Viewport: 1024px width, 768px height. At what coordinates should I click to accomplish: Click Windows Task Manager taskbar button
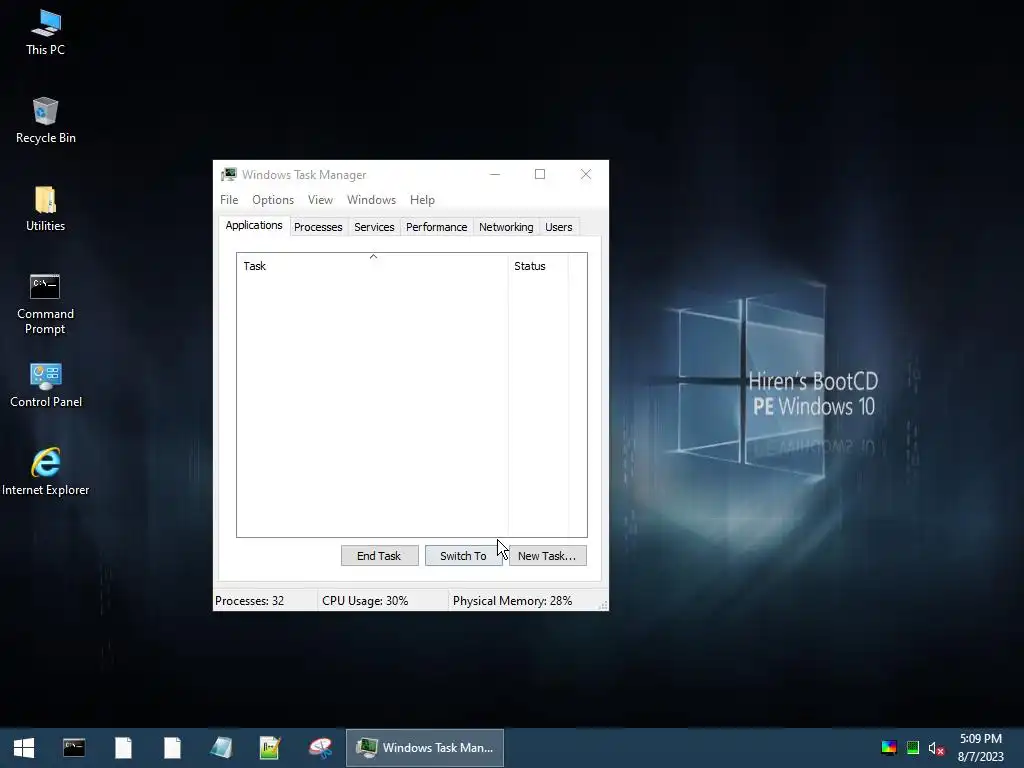(424, 748)
